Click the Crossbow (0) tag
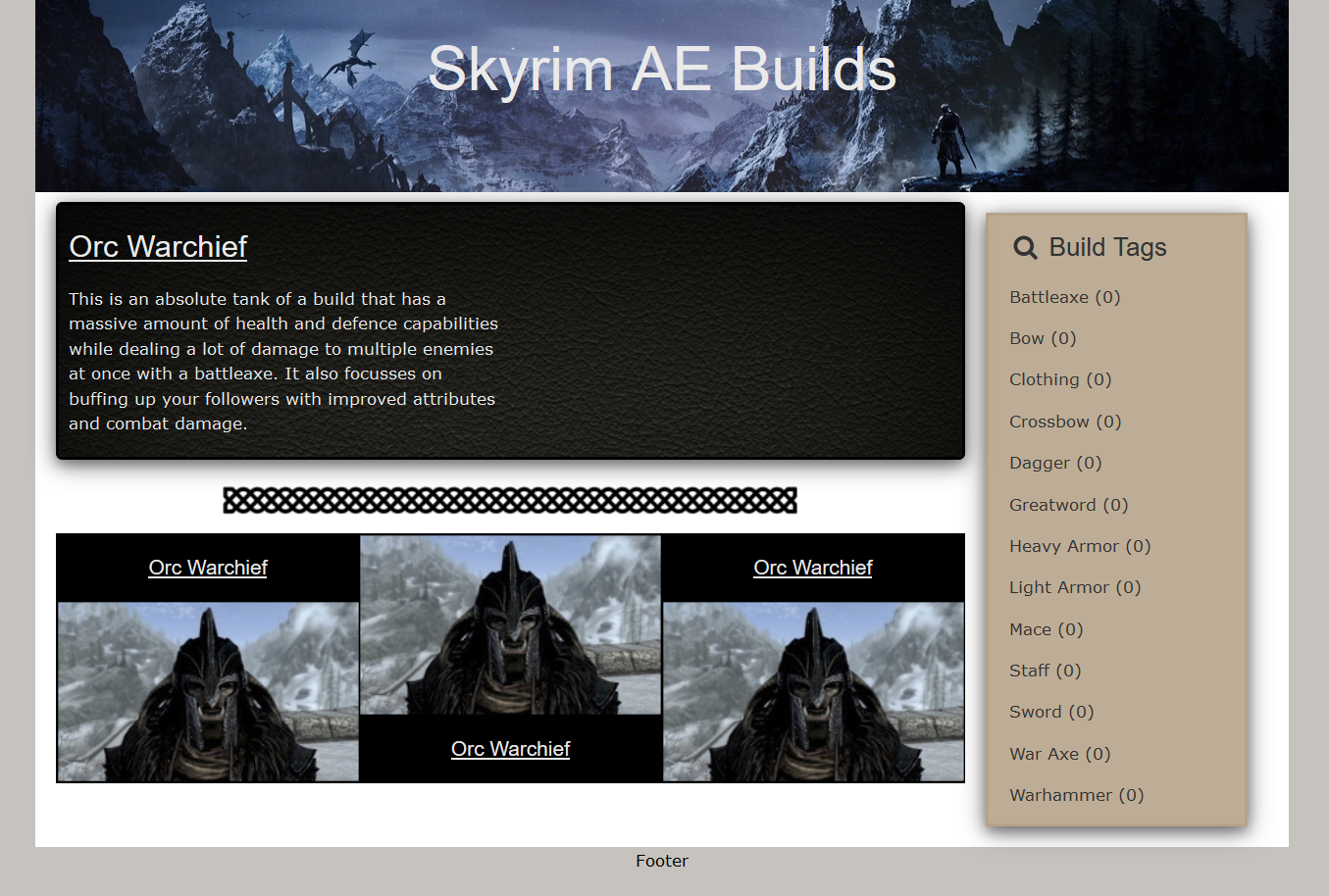The width and height of the screenshot is (1329, 896). pyautogui.click(x=1065, y=422)
